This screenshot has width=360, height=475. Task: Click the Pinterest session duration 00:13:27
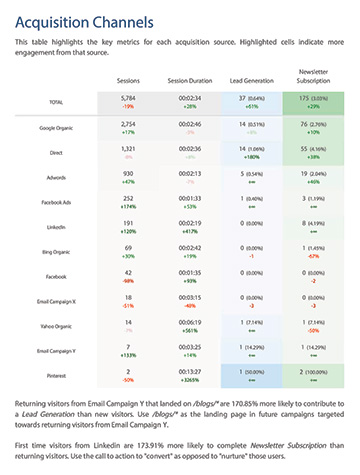pyautogui.click(x=190, y=372)
